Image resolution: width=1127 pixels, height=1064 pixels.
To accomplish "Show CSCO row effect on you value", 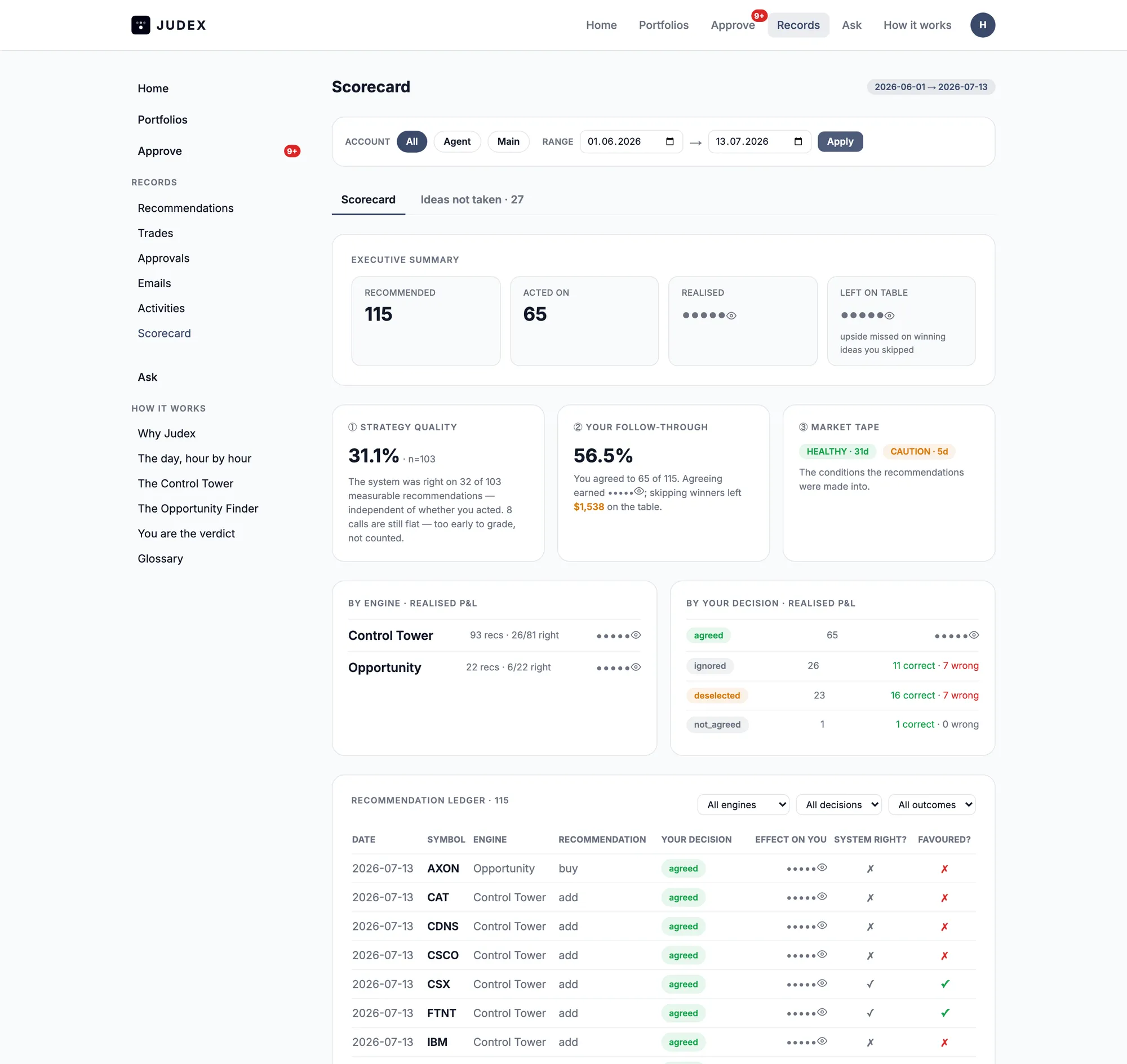I will 822,954.
